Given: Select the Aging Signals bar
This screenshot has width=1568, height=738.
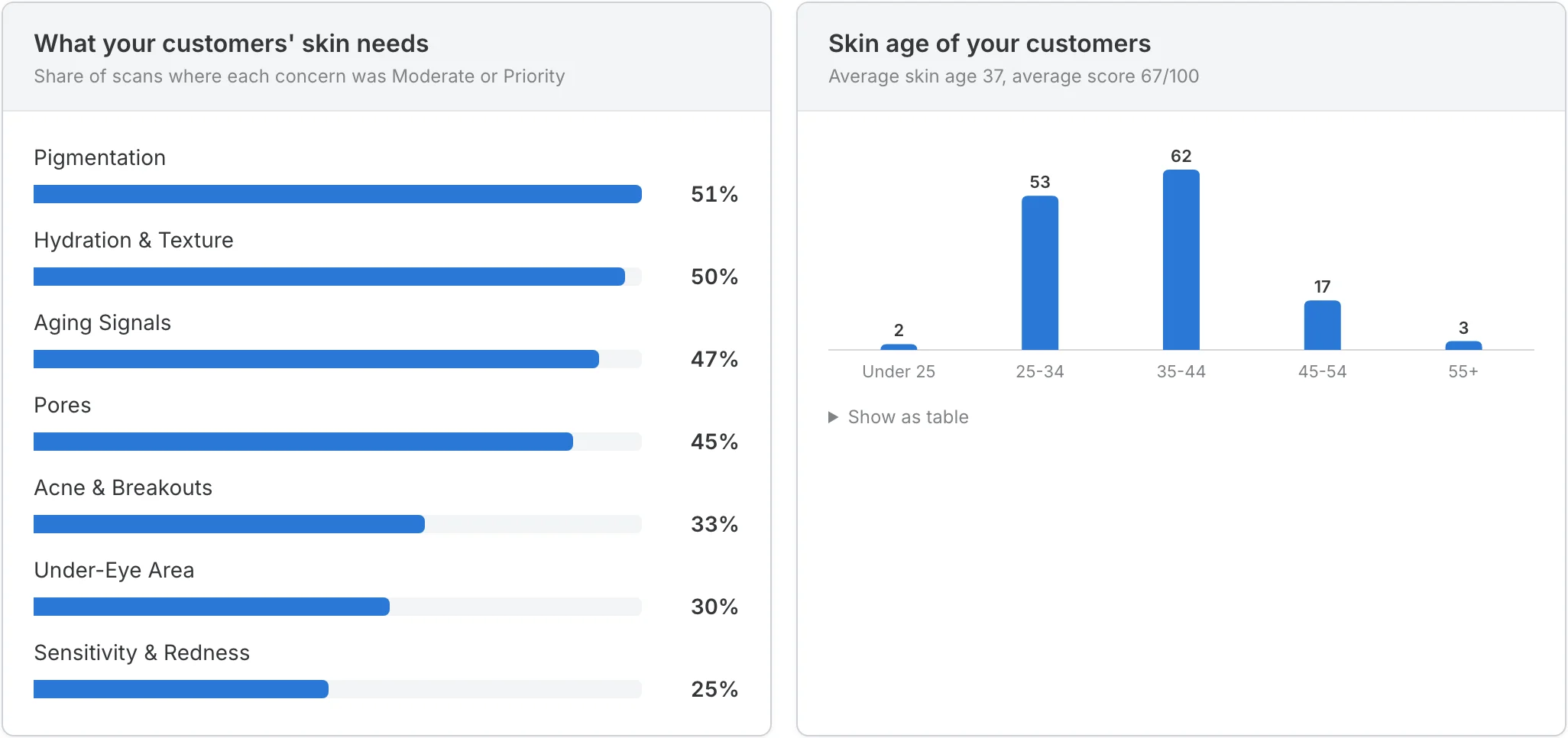Looking at the screenshot, I should 338,359.
